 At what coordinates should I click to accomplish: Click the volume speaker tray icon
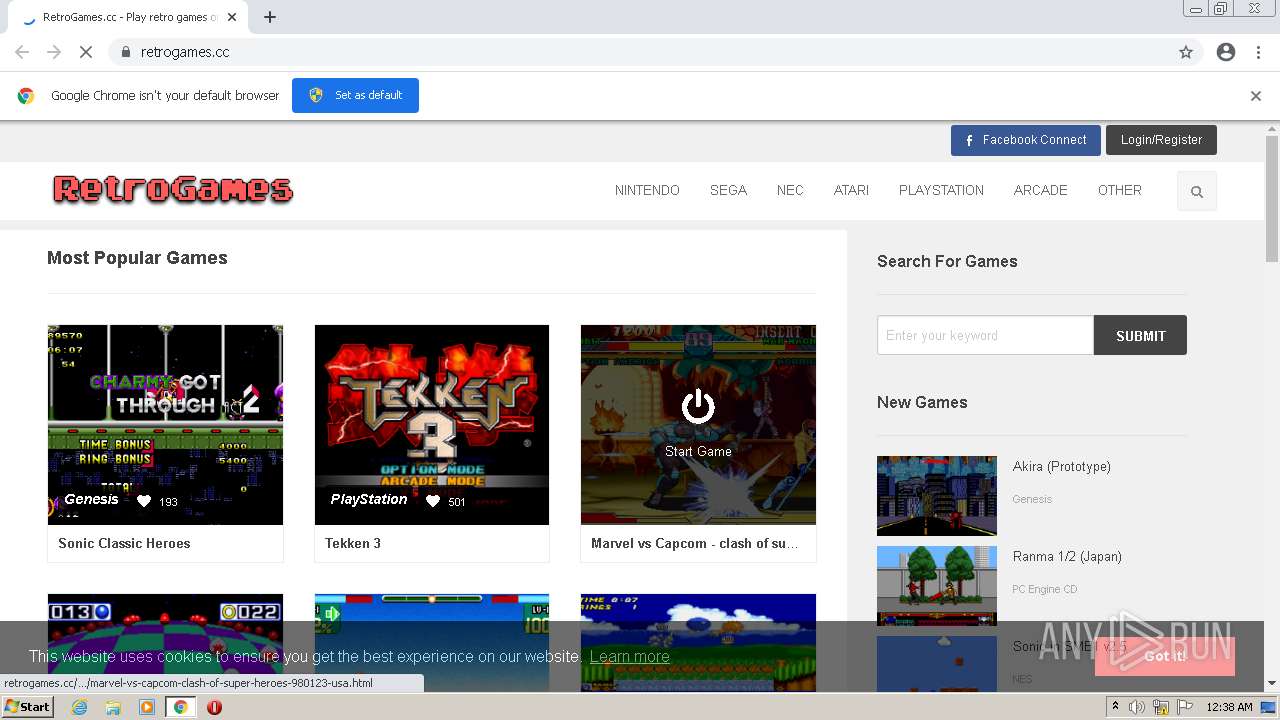pyautogui.click(x=1137, y=707)
